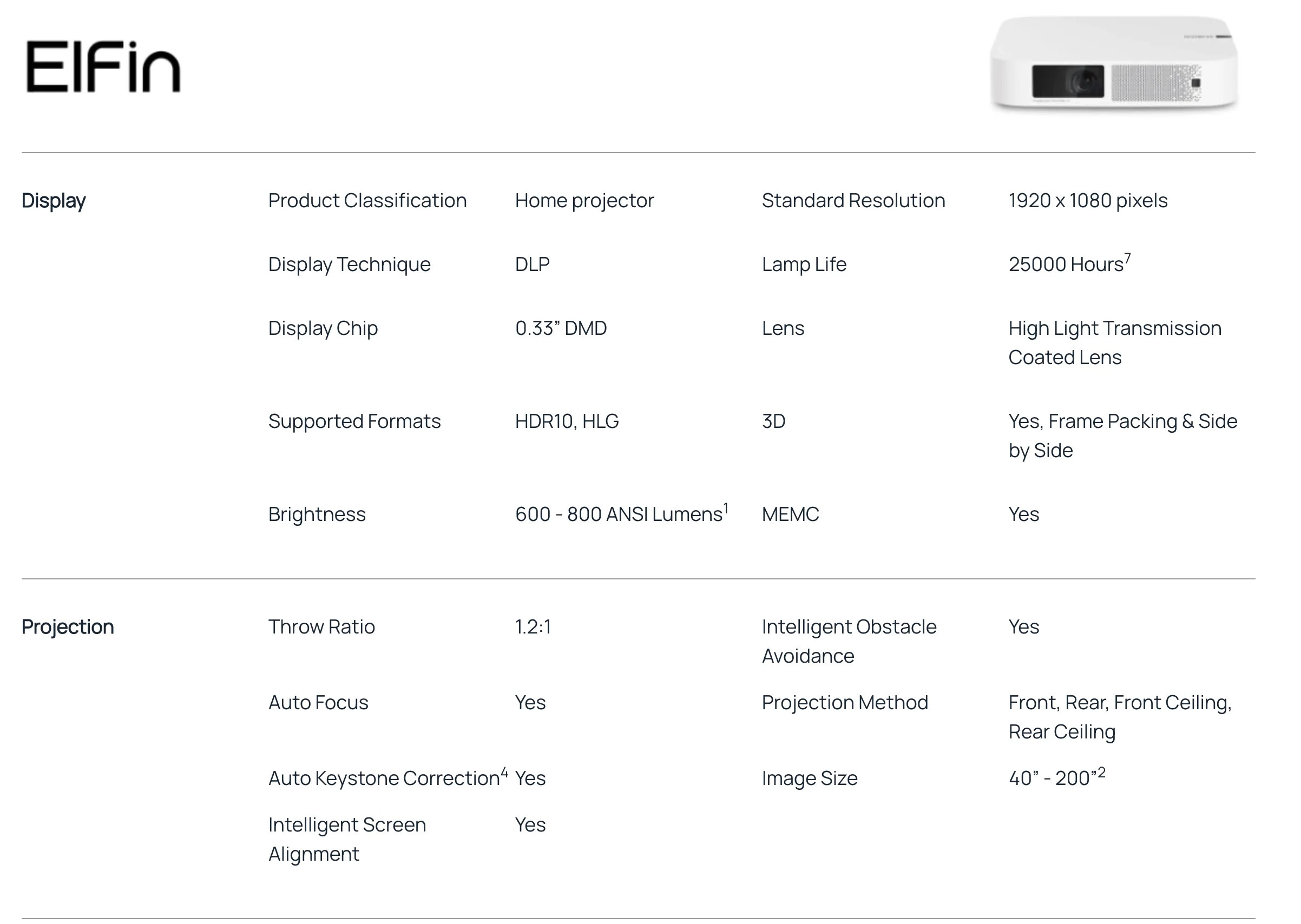1301x924 pixels.
Task: Select the Product Classification label
Action: pyautogui.click(x=367, y=201)
